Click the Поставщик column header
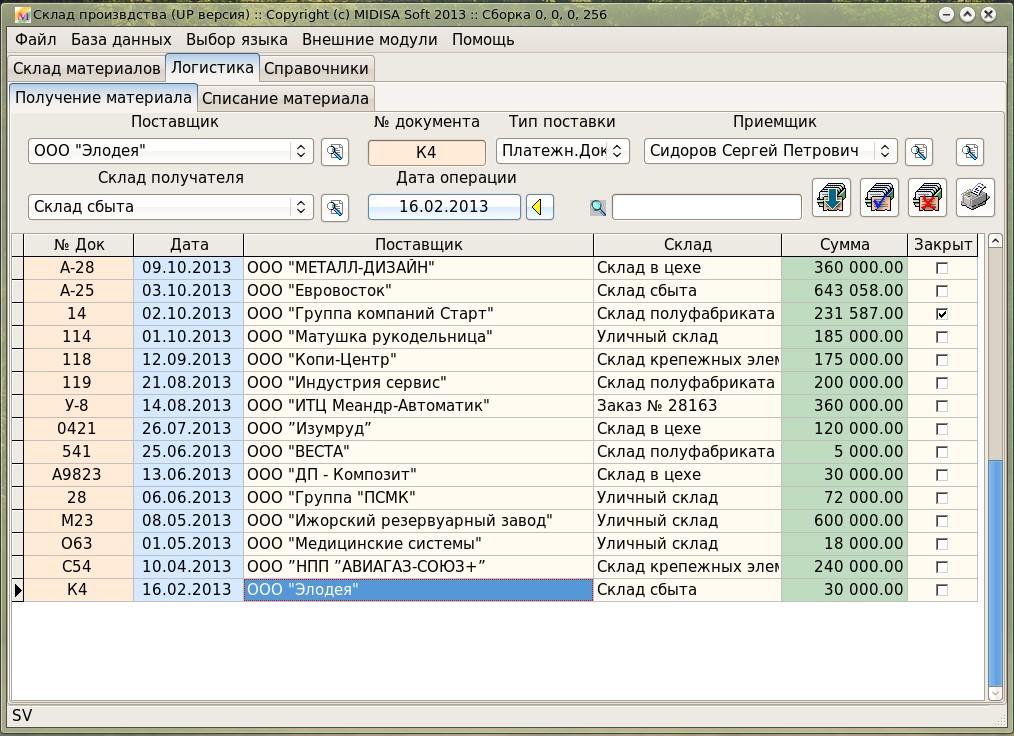Viewport: 1014px width, 736px height. [418, 245]
